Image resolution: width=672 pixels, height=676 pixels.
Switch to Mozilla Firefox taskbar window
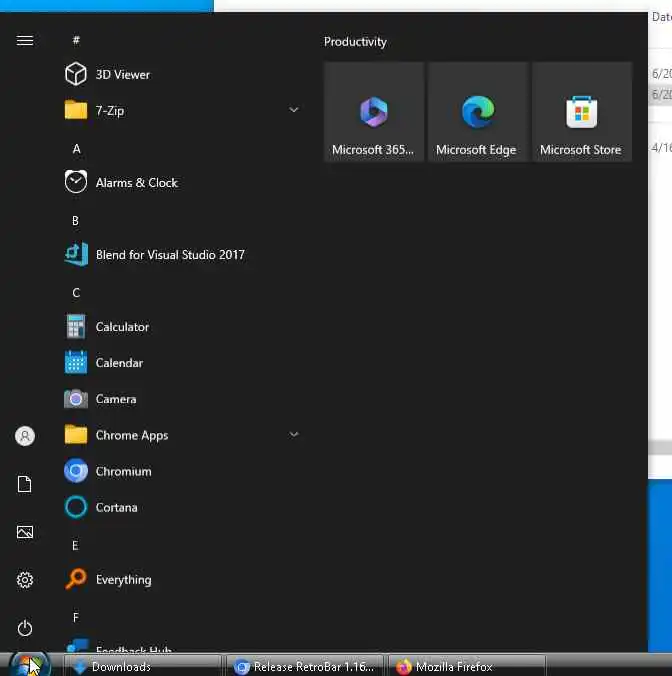pyautogui.click(x=467, y=667)
